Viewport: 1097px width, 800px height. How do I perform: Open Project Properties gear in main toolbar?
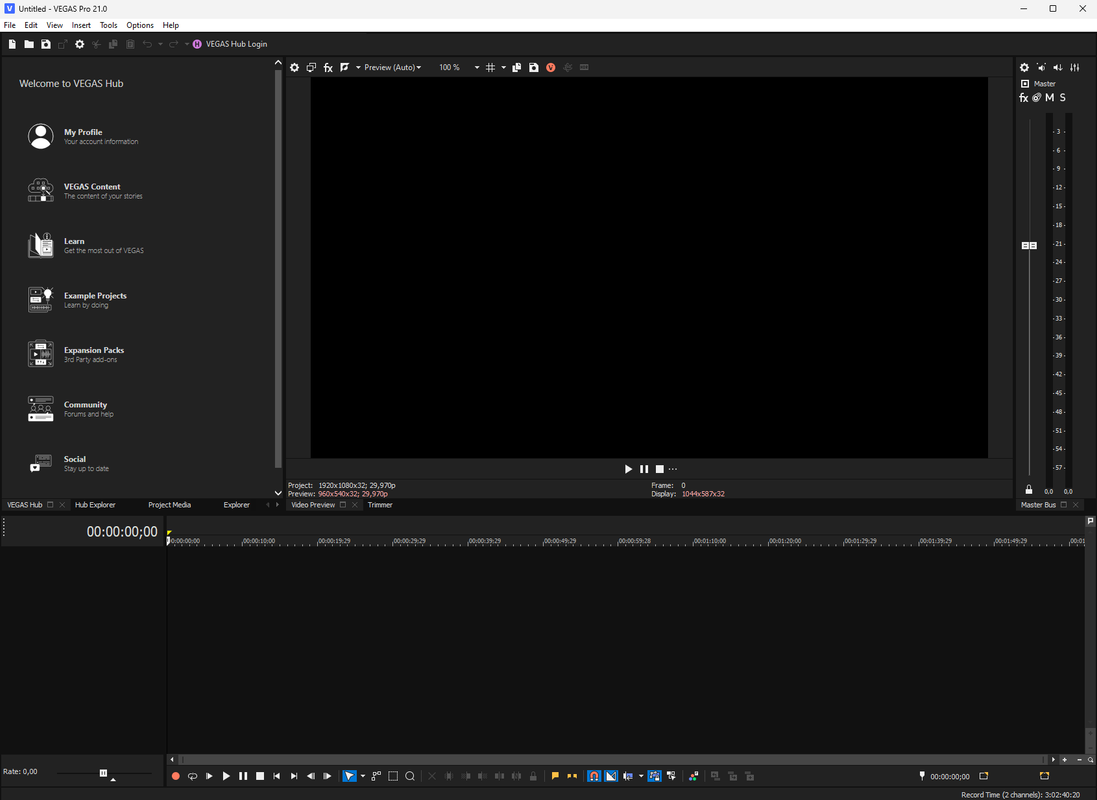(80, 44)
